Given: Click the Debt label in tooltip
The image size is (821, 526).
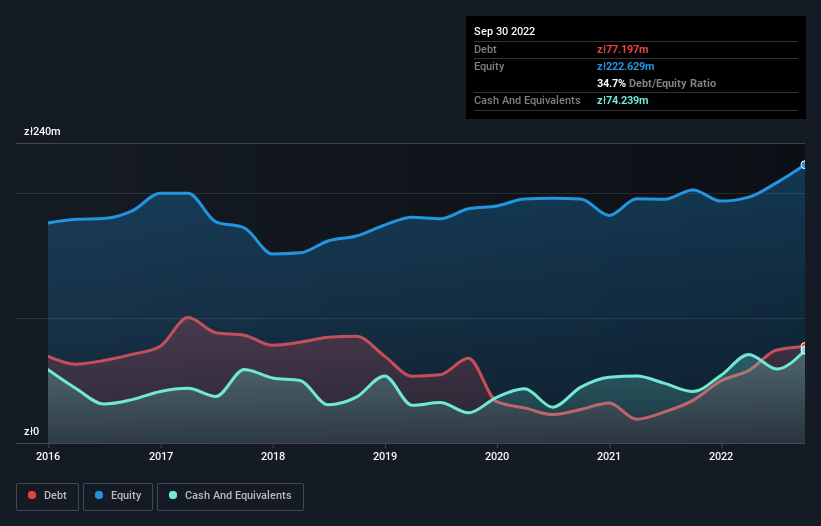Looking at the screenshot, I should [485, 49].
